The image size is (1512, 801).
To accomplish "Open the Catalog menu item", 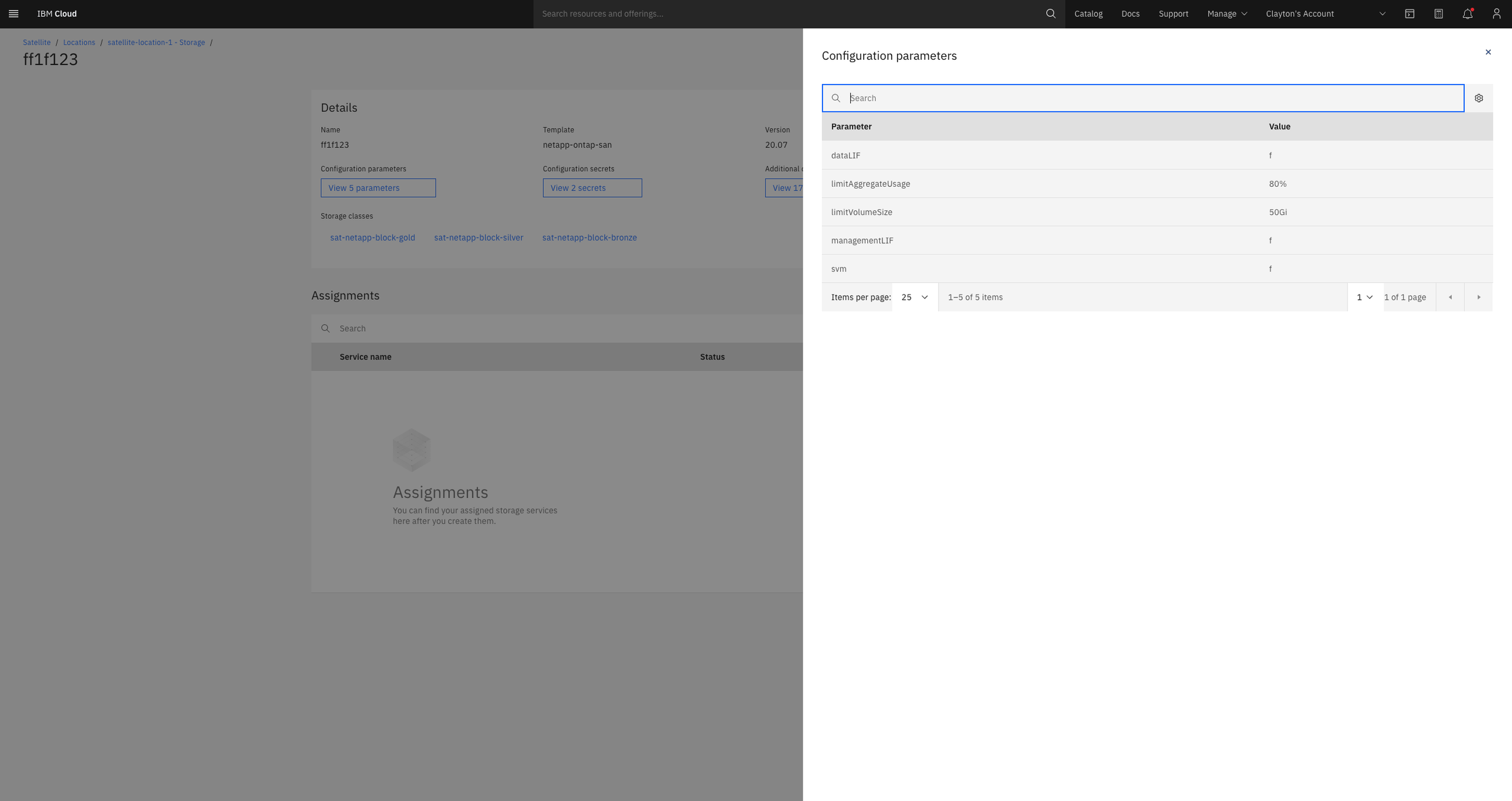I will coord(1088,14).
